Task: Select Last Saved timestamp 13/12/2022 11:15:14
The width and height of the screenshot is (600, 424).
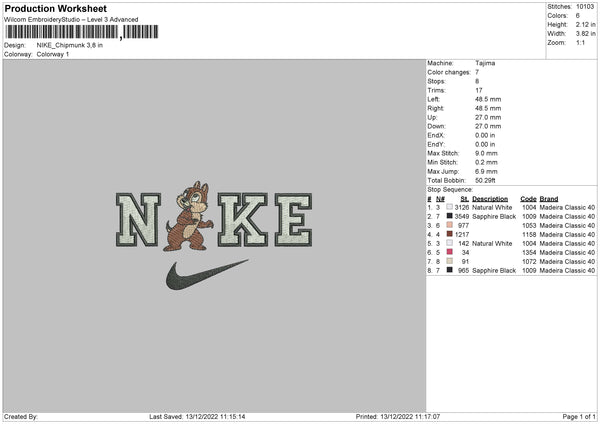Action: click(x=215, y=417)
